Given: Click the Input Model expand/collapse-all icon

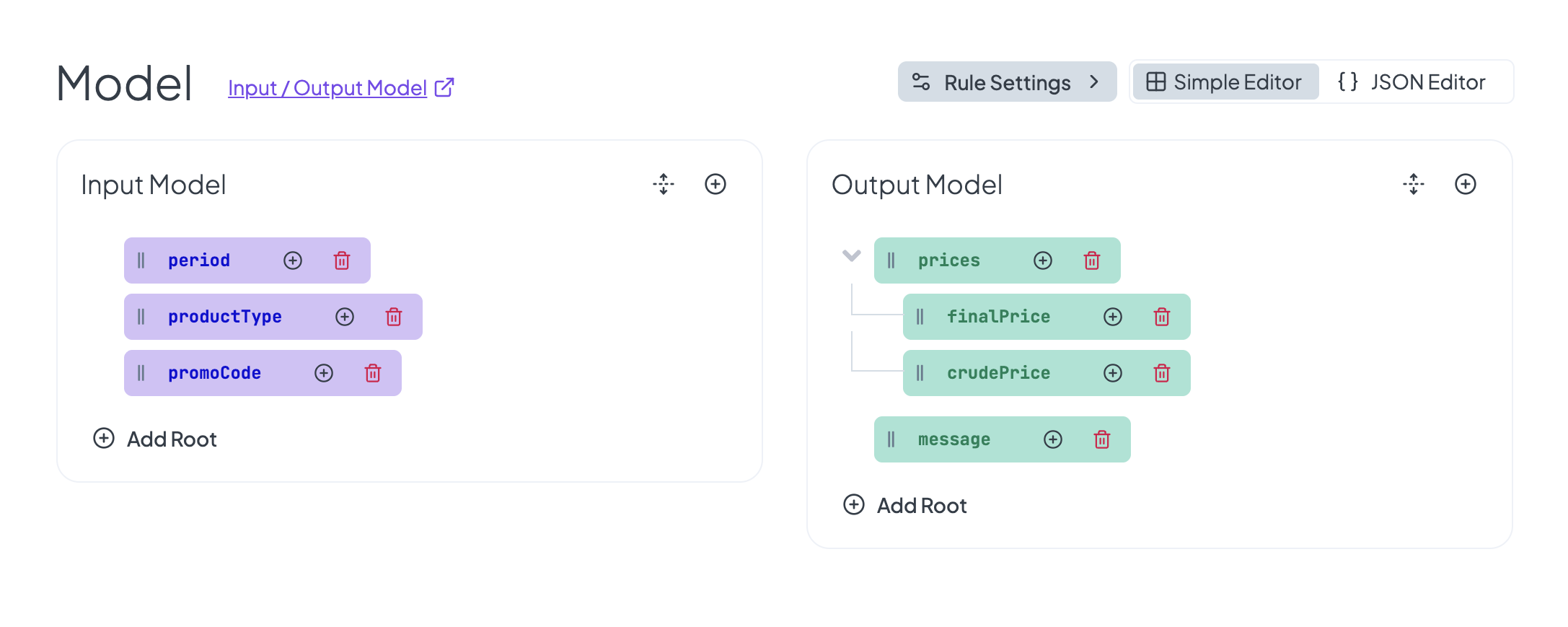Looking at the screenshot, I should pos(664,184).
